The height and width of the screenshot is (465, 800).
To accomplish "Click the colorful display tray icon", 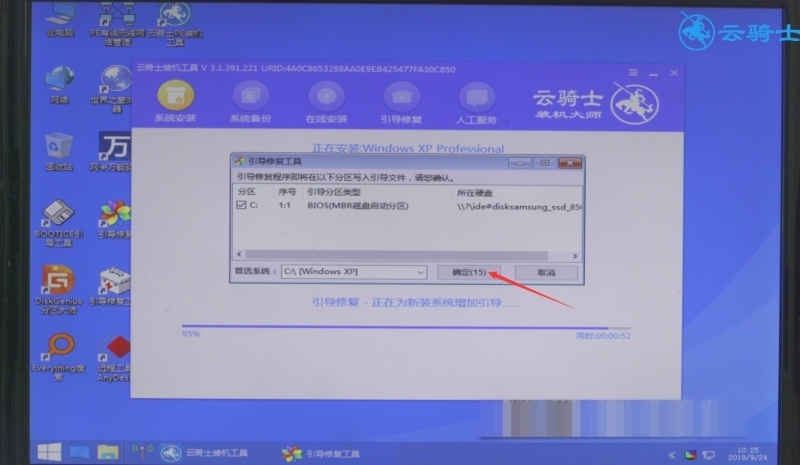I will pyautogui.click(x=690, y=454).
